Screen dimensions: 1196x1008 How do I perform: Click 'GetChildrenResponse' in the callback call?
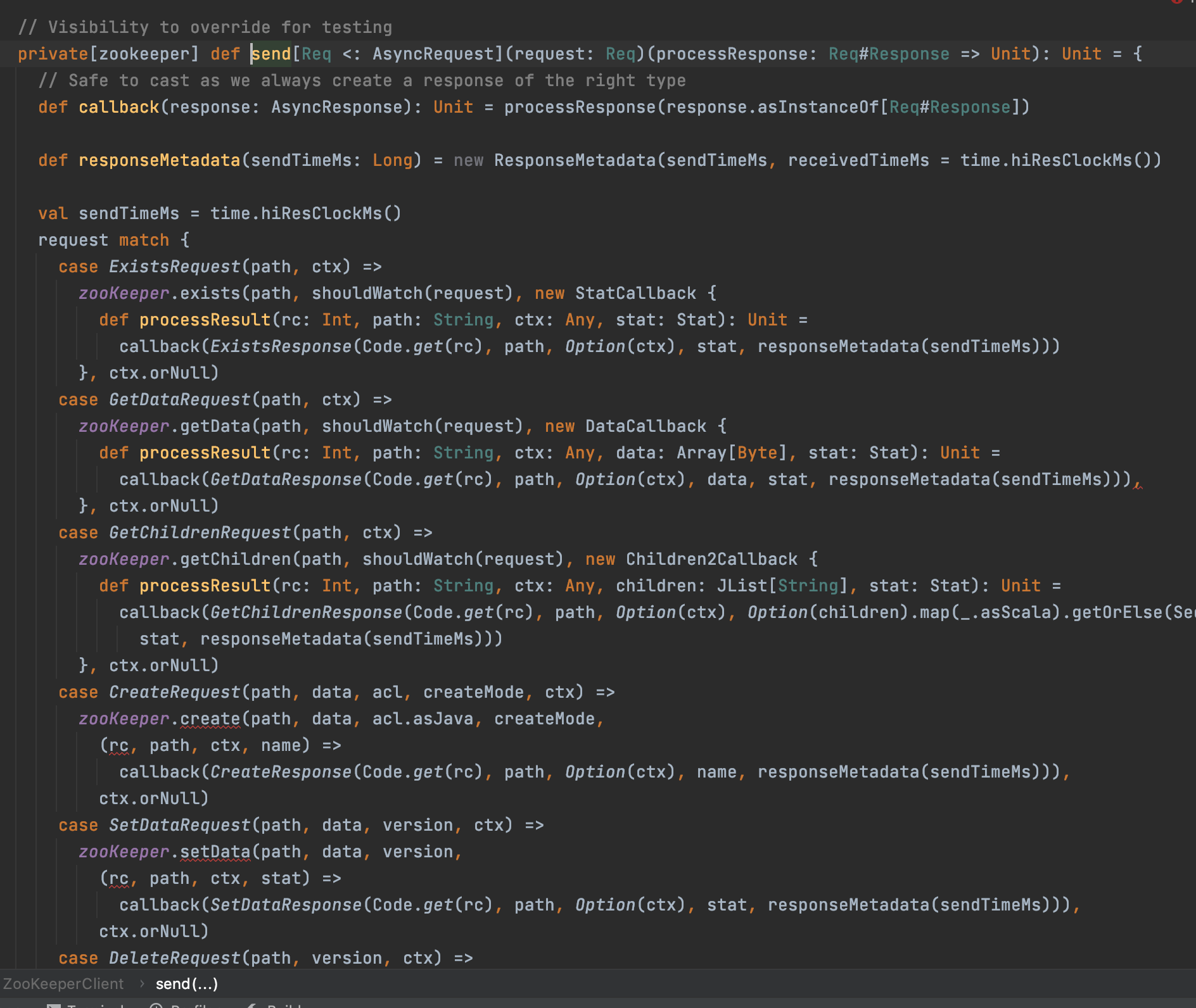click(x=307, y=612)
